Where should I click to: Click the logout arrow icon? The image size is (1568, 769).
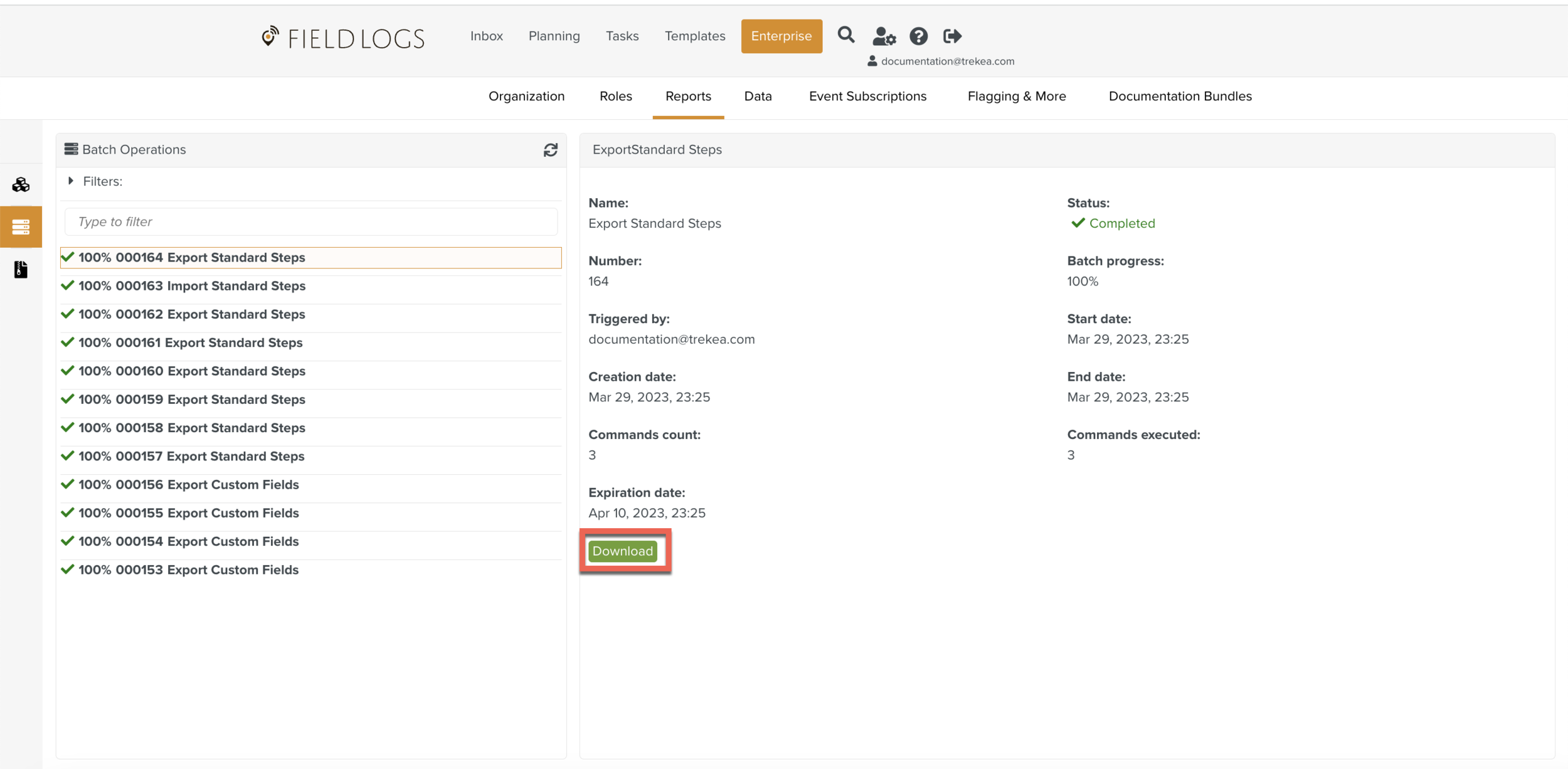tap(952, 36)
